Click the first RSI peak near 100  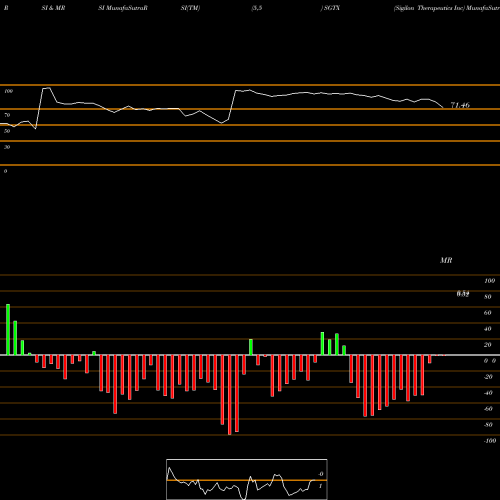(x=47, y=88)
